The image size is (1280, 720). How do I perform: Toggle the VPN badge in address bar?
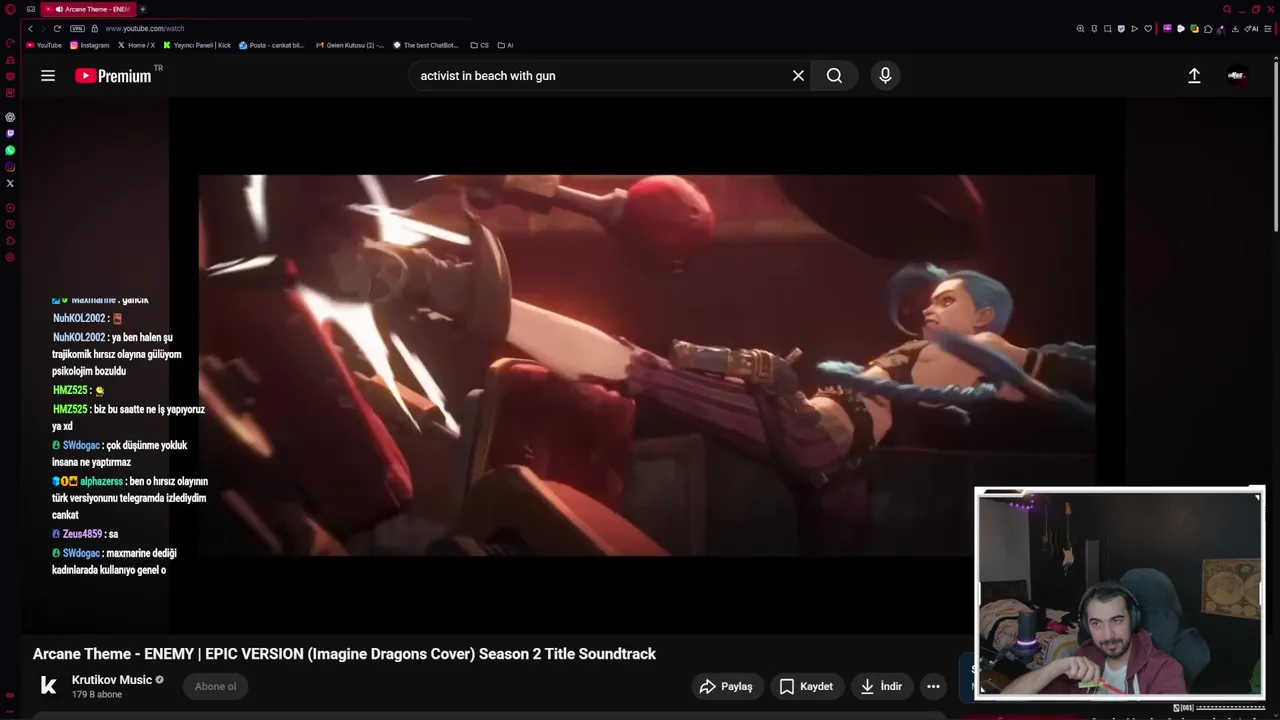coord(77,28)
